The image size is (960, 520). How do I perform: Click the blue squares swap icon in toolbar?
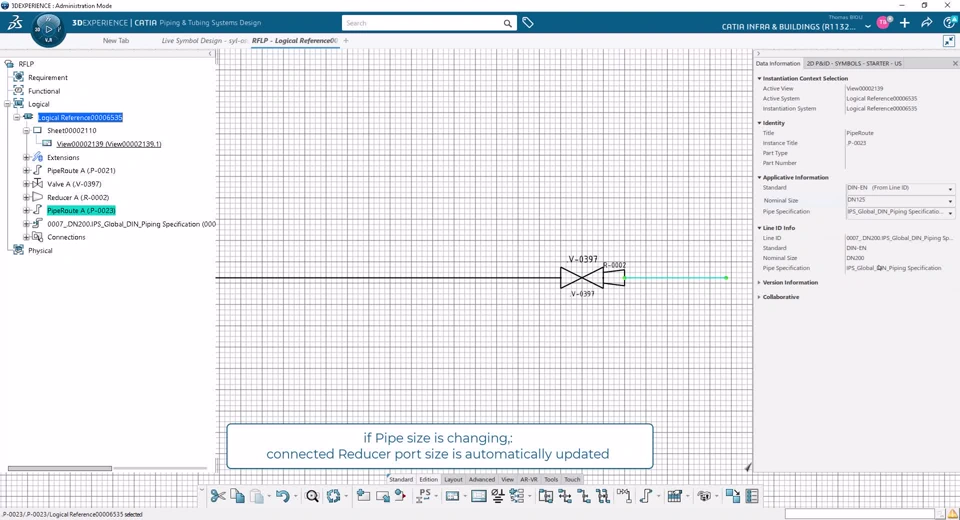733,496
